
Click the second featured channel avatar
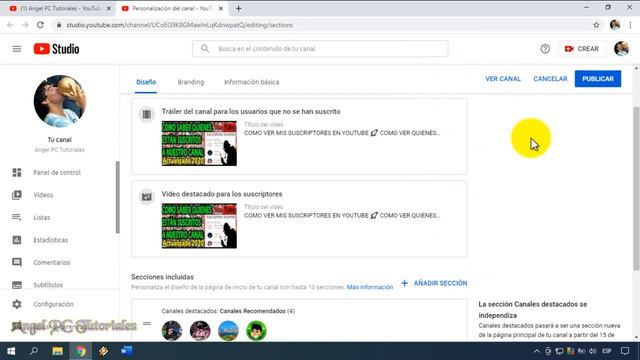(200, 330)
